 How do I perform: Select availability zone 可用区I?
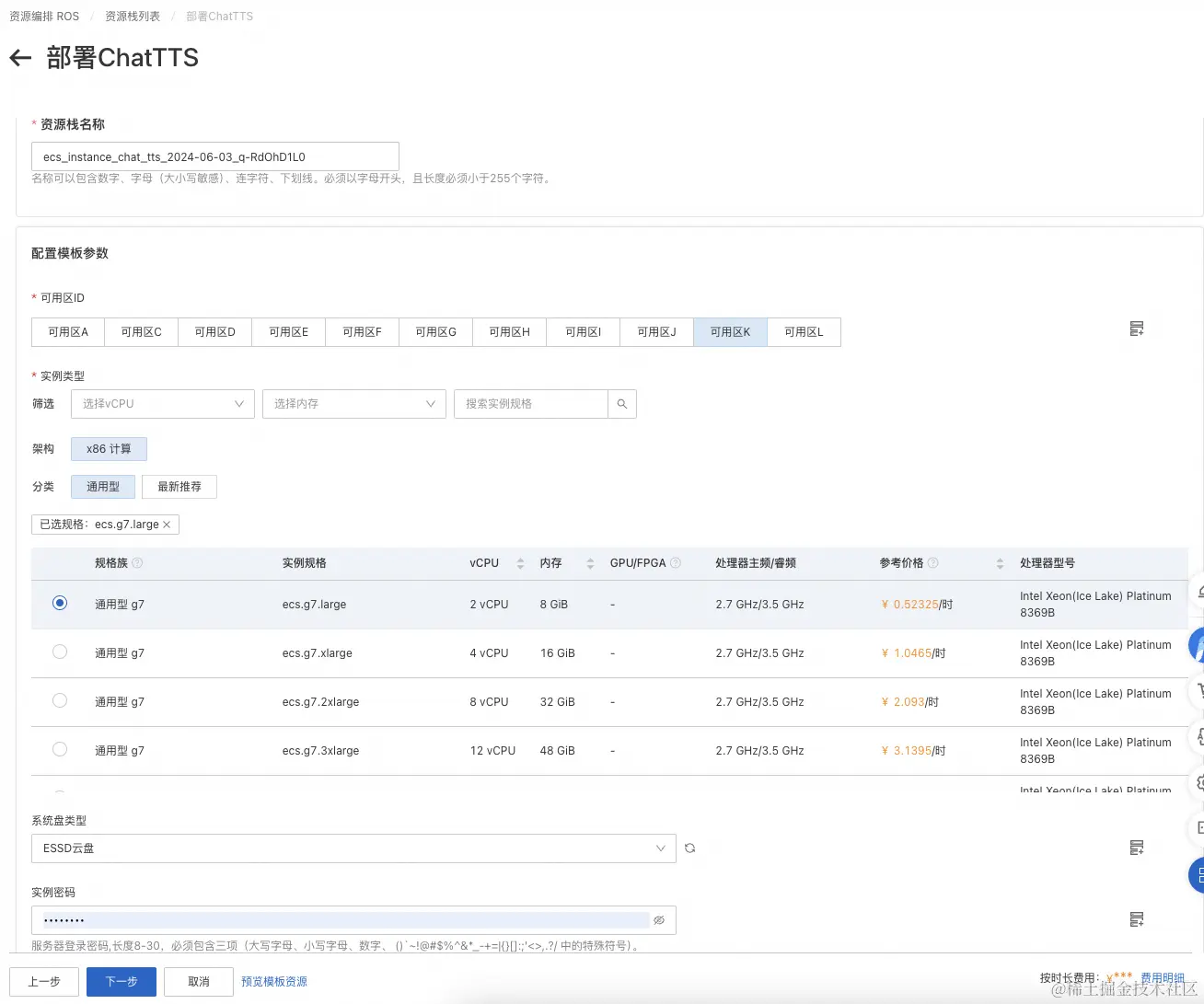click(584, 332)
